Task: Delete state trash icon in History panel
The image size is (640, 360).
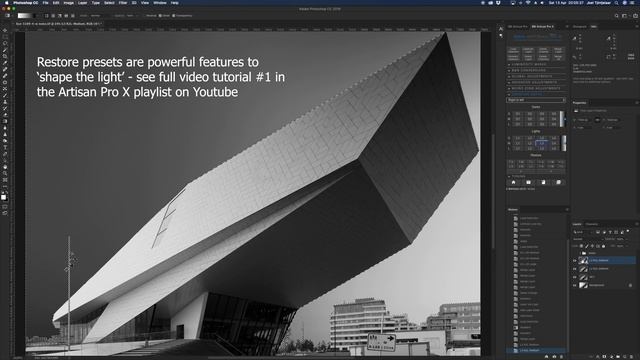Action: pyautogui.click(x=561, y=356)
